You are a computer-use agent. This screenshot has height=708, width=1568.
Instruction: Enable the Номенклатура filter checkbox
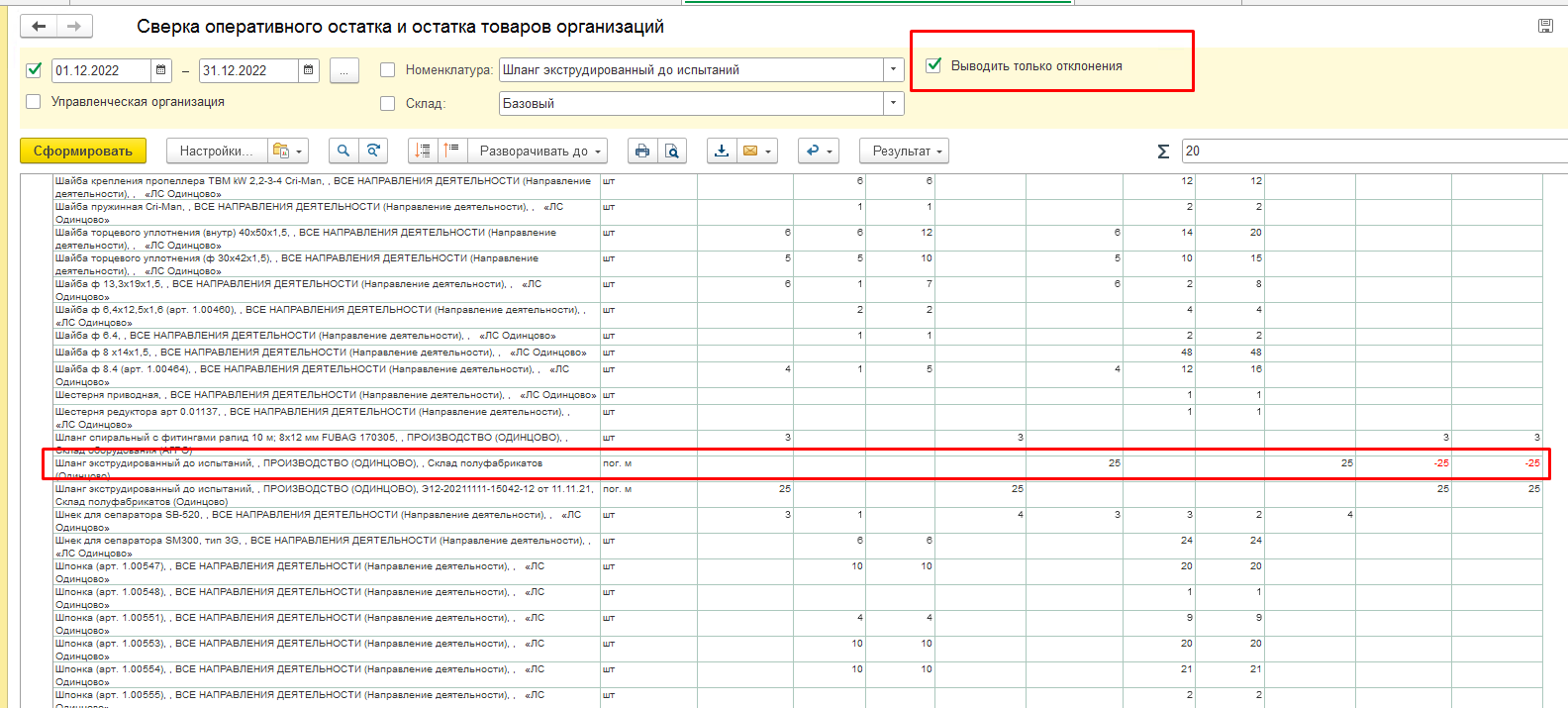(388, 69)
